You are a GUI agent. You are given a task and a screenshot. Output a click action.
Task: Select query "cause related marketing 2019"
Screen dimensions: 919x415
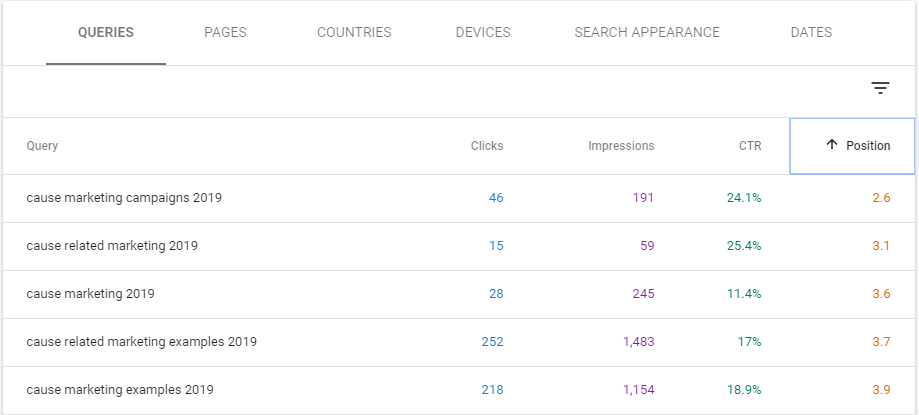[x=112, y=246]
